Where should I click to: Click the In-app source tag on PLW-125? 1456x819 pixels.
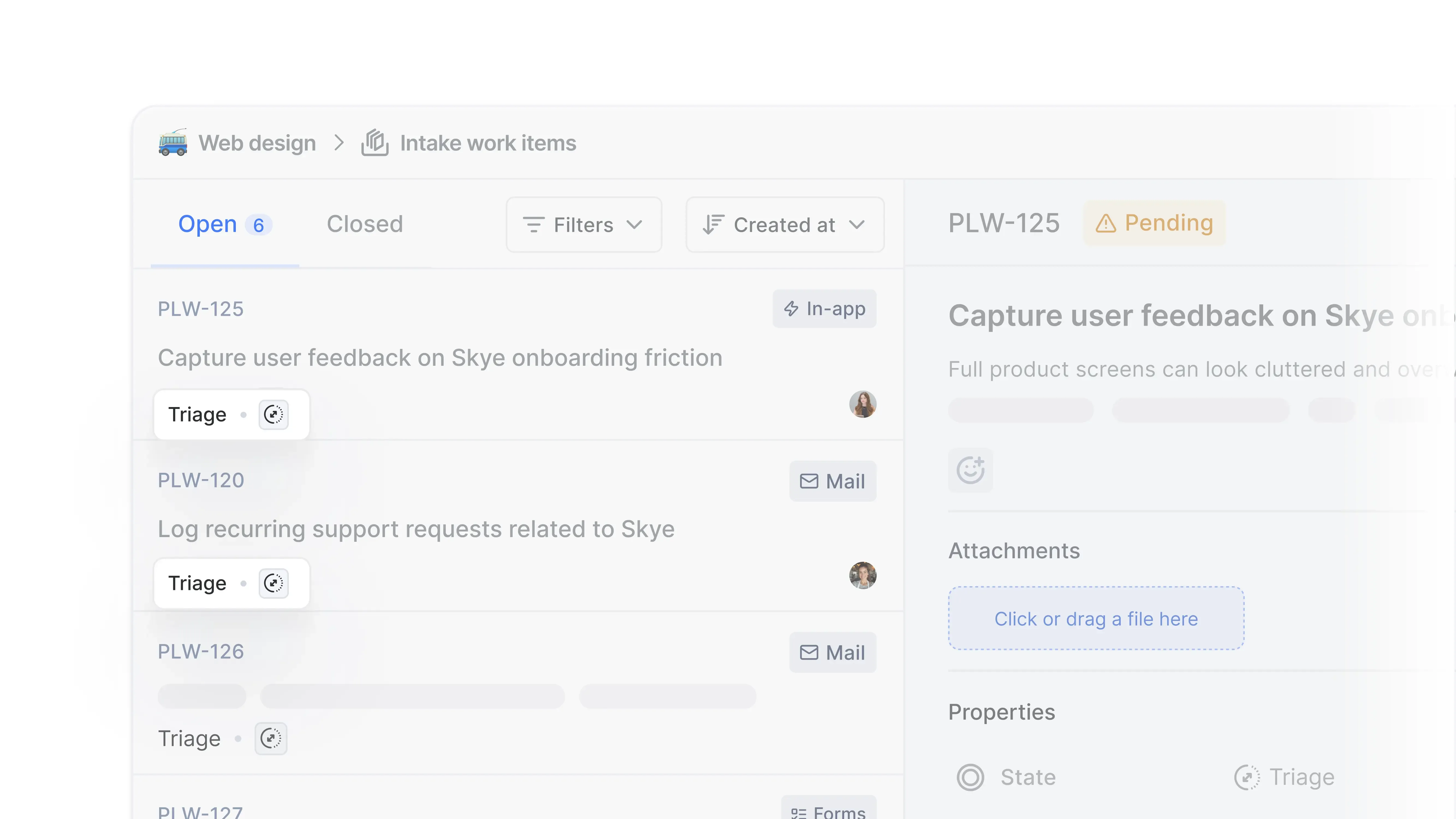coord(824,308)
